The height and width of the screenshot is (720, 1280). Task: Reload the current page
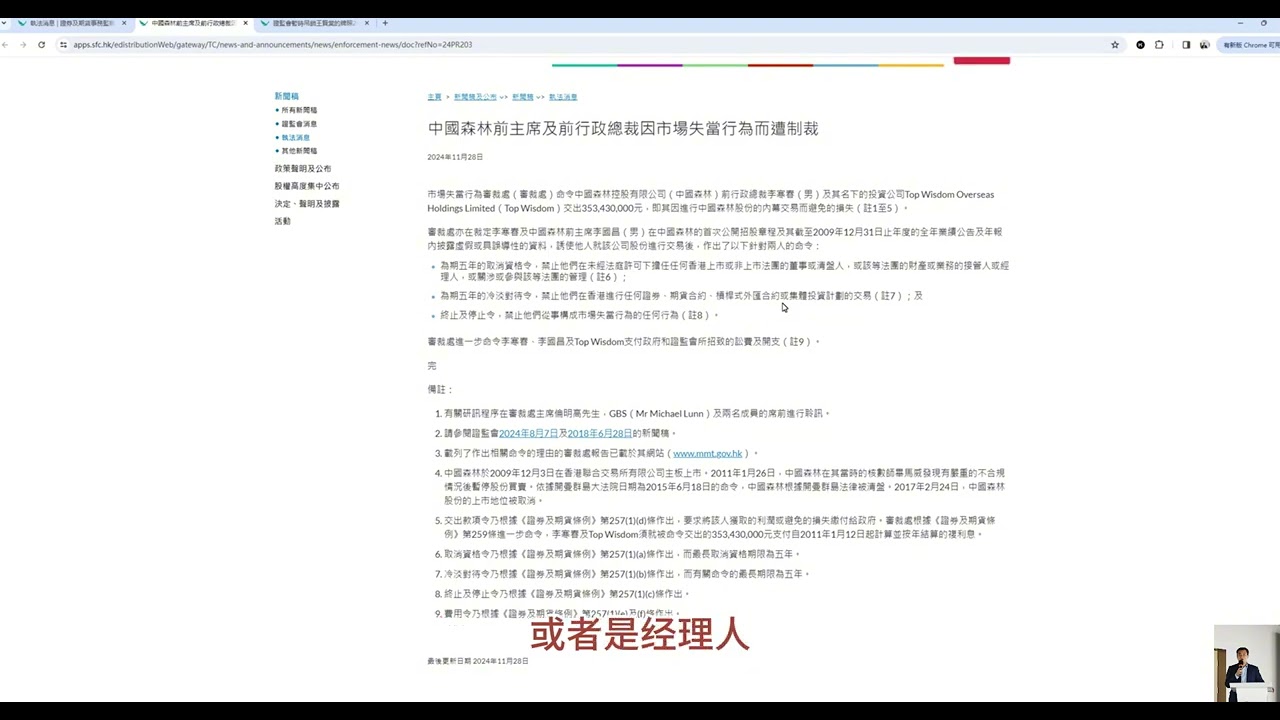click(41, 45)
